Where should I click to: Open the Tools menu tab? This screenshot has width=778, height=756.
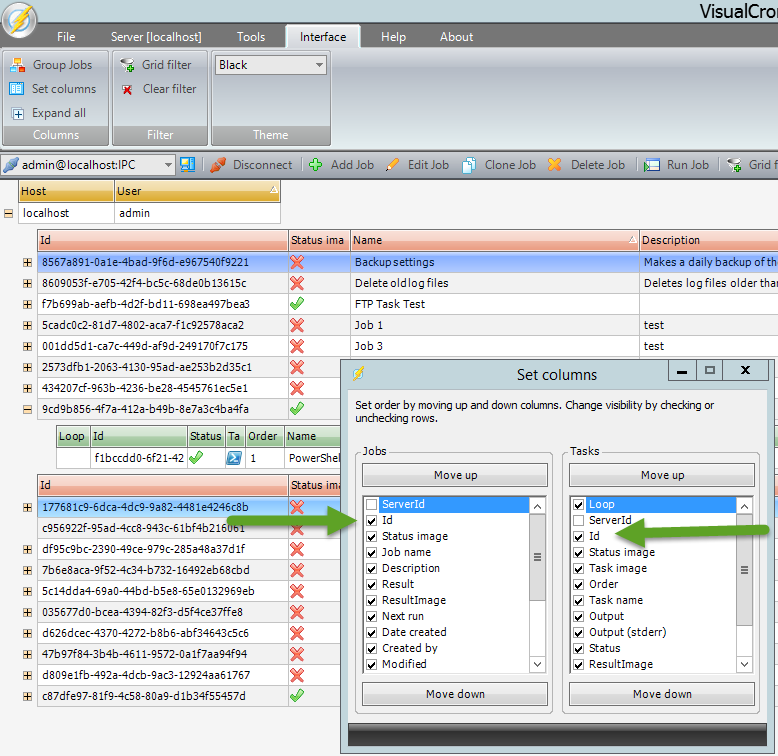coord(251,37)
